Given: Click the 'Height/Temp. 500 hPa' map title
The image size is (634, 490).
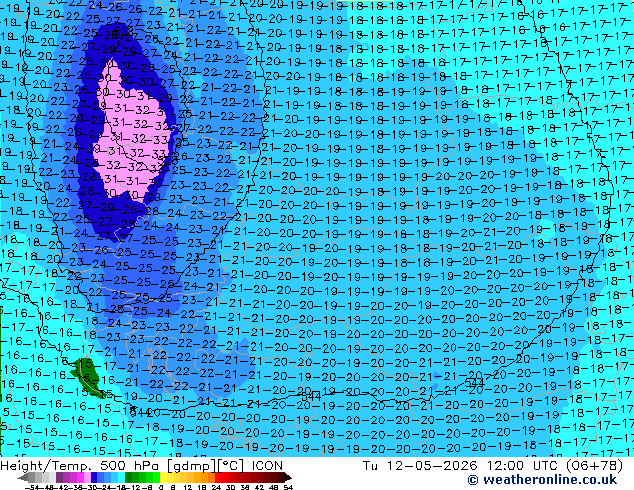Looking at the screenshot, I should (79, 466).
